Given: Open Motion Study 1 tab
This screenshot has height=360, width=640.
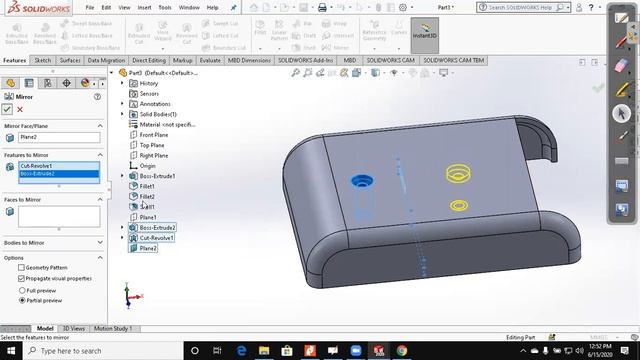Looking at the screenshot, I should click(x=113, y=329).
